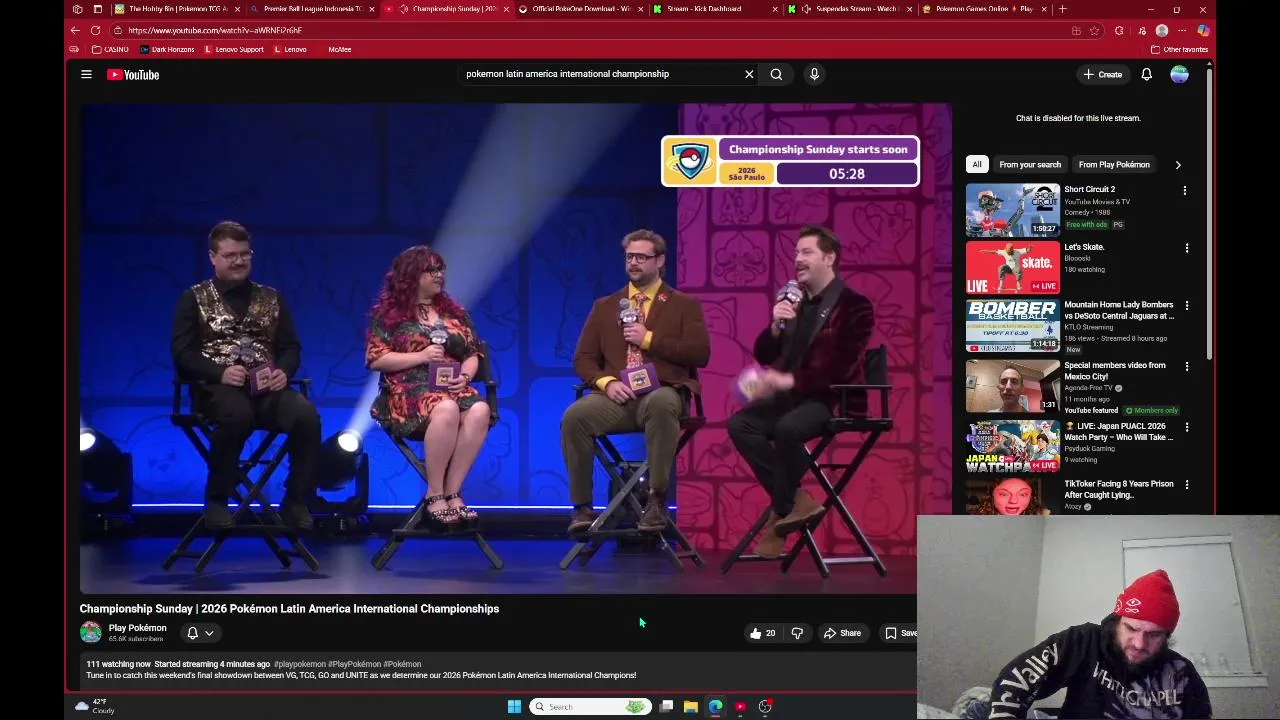Screen dimensions: 1280x720
Task: Open options for Let's Skate video
Action: point(1187,248)
